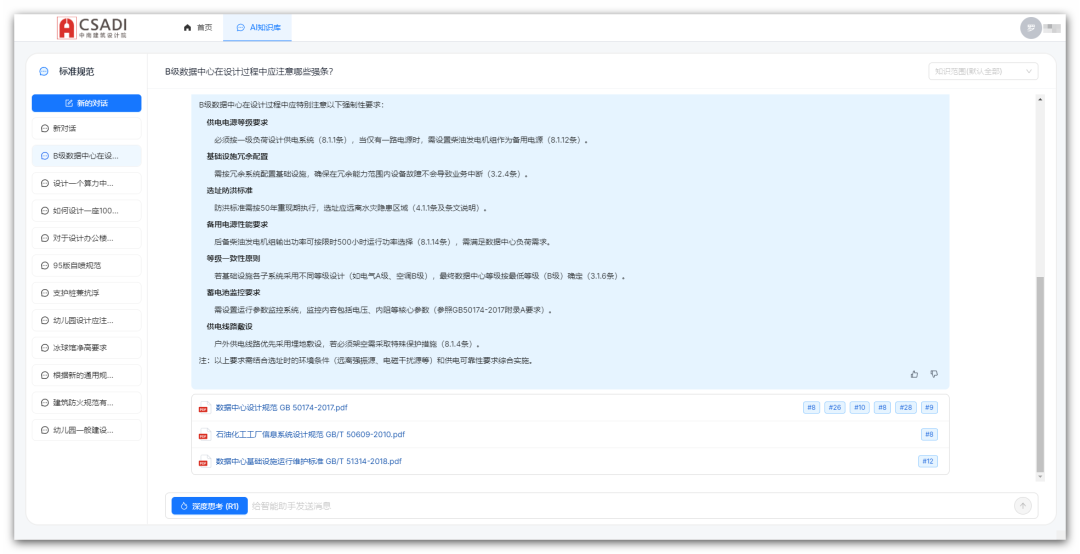Viewport: 1080px width, 554px height.
Task: Open the 建筑防火规范有... conversation
Action: point(87,402)
